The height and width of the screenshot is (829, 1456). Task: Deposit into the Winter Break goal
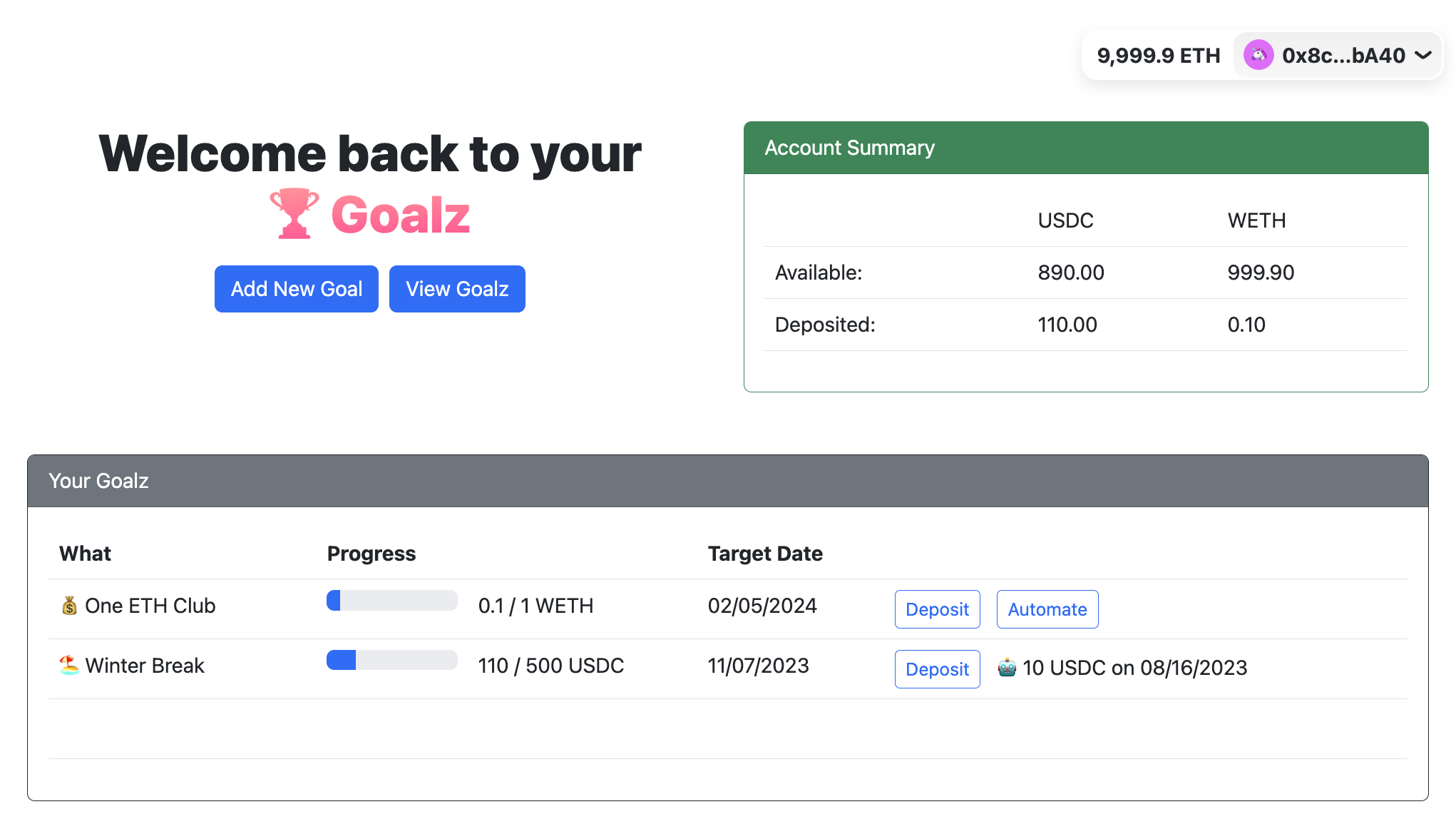[x=937, y=669]
